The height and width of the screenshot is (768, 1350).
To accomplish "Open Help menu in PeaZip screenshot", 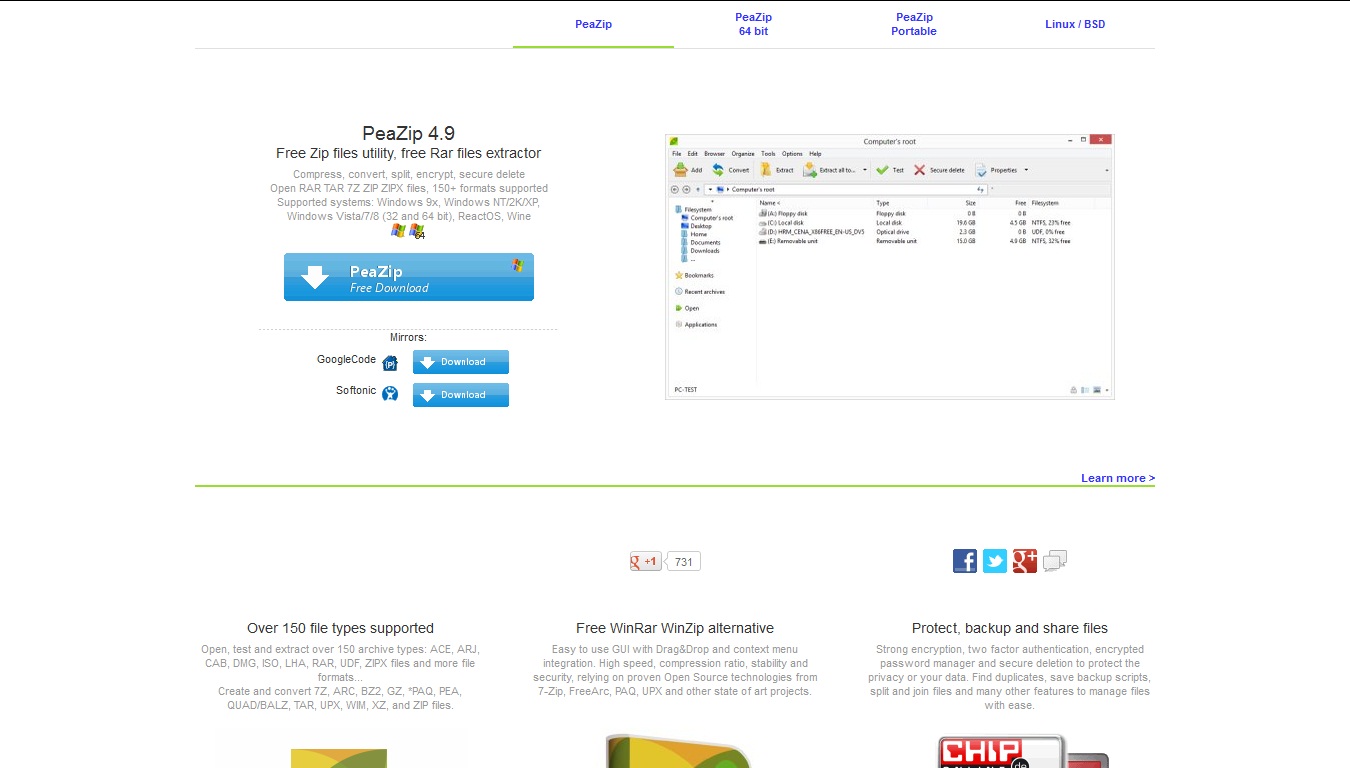I will (815, 154).
